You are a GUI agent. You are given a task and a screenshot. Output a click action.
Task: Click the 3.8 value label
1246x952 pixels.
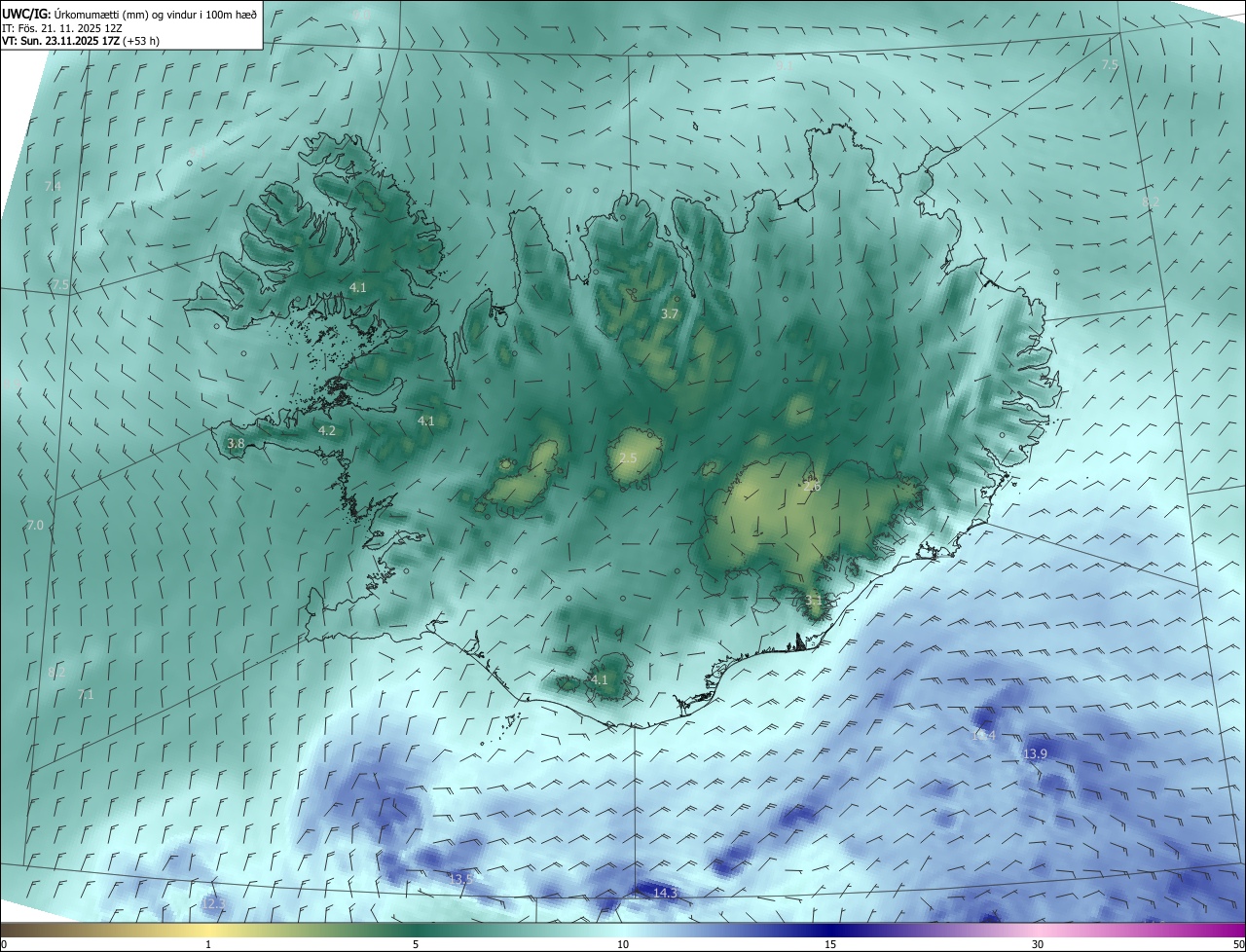[236, 443]
